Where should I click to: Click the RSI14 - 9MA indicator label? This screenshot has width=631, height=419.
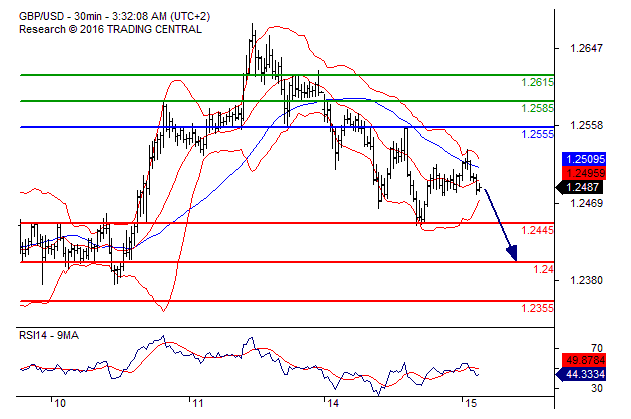pos(49,335)
